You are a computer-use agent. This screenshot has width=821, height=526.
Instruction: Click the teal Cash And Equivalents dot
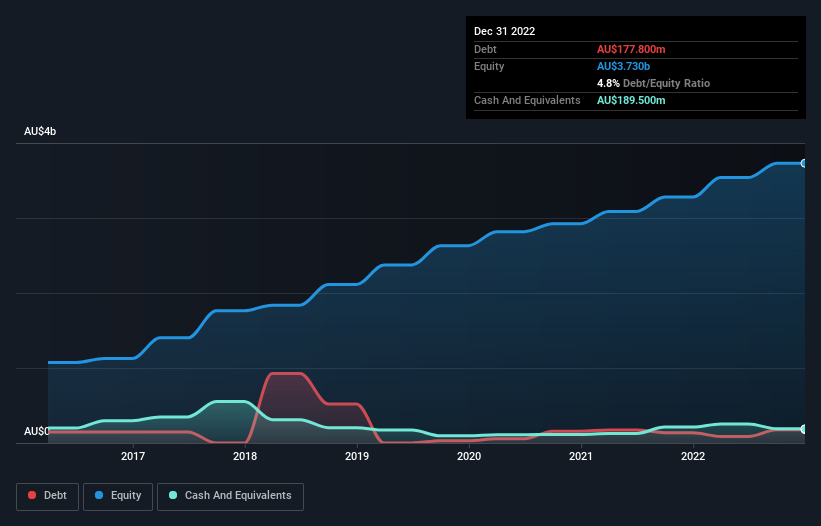pyautogui.click(x=173, y=495)
